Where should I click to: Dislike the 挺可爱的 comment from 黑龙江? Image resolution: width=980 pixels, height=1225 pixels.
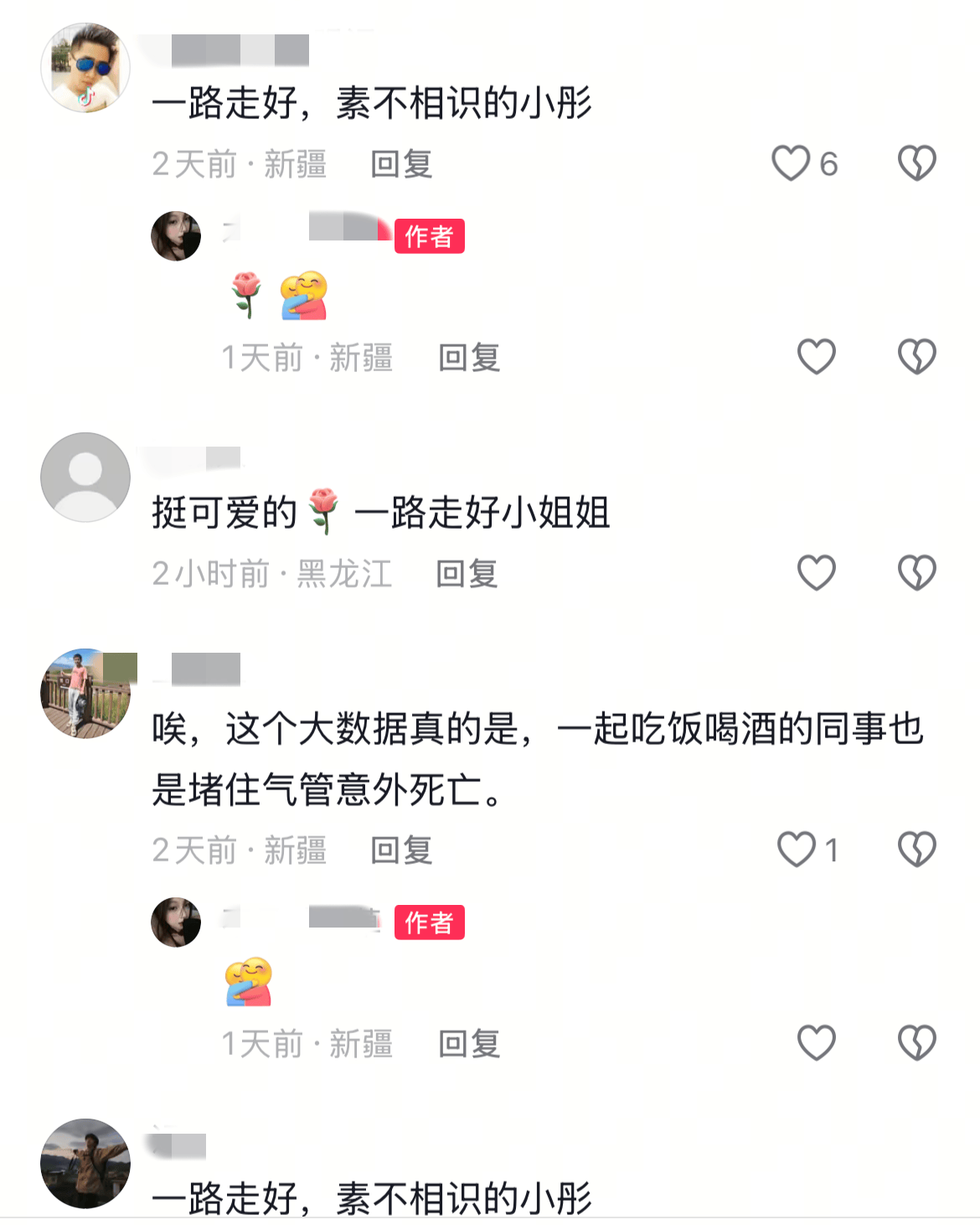916,573
